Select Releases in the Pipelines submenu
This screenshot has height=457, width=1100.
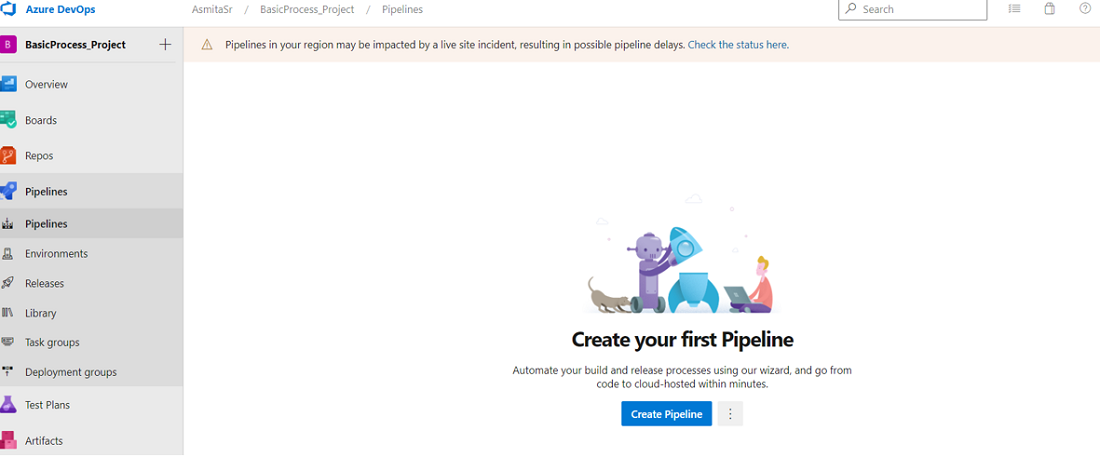44,283
